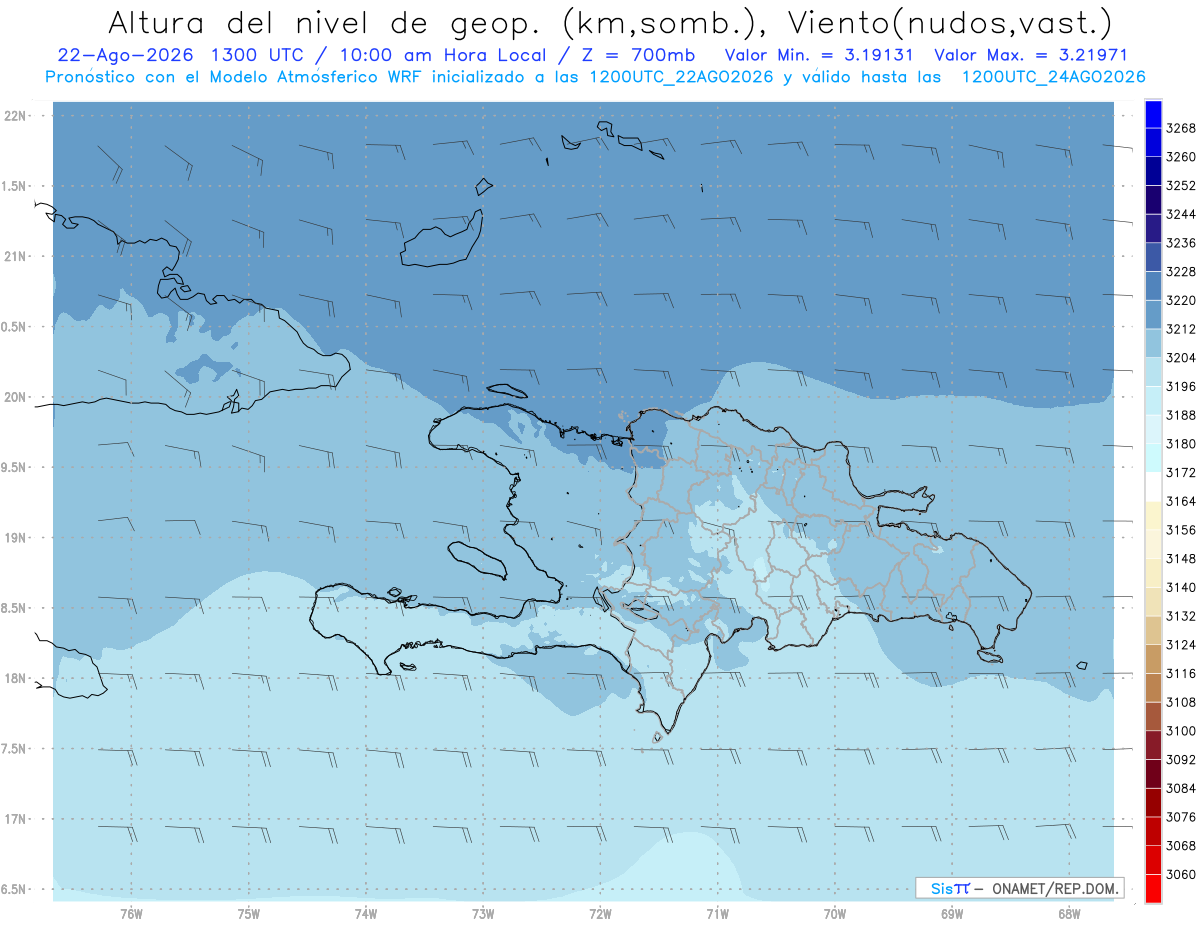Click the "3132" legend value
Viewport: 1200px width, 927px height.
point(1181,616)
